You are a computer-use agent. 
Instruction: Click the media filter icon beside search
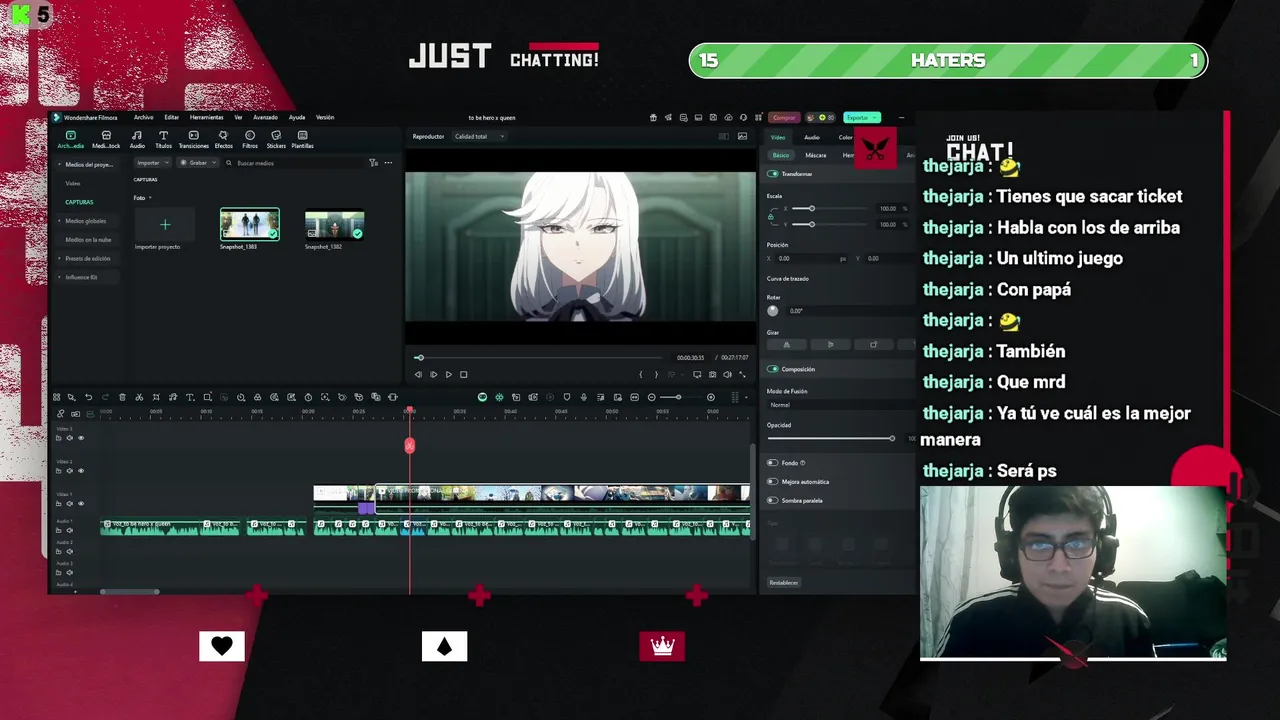[373, 162]
